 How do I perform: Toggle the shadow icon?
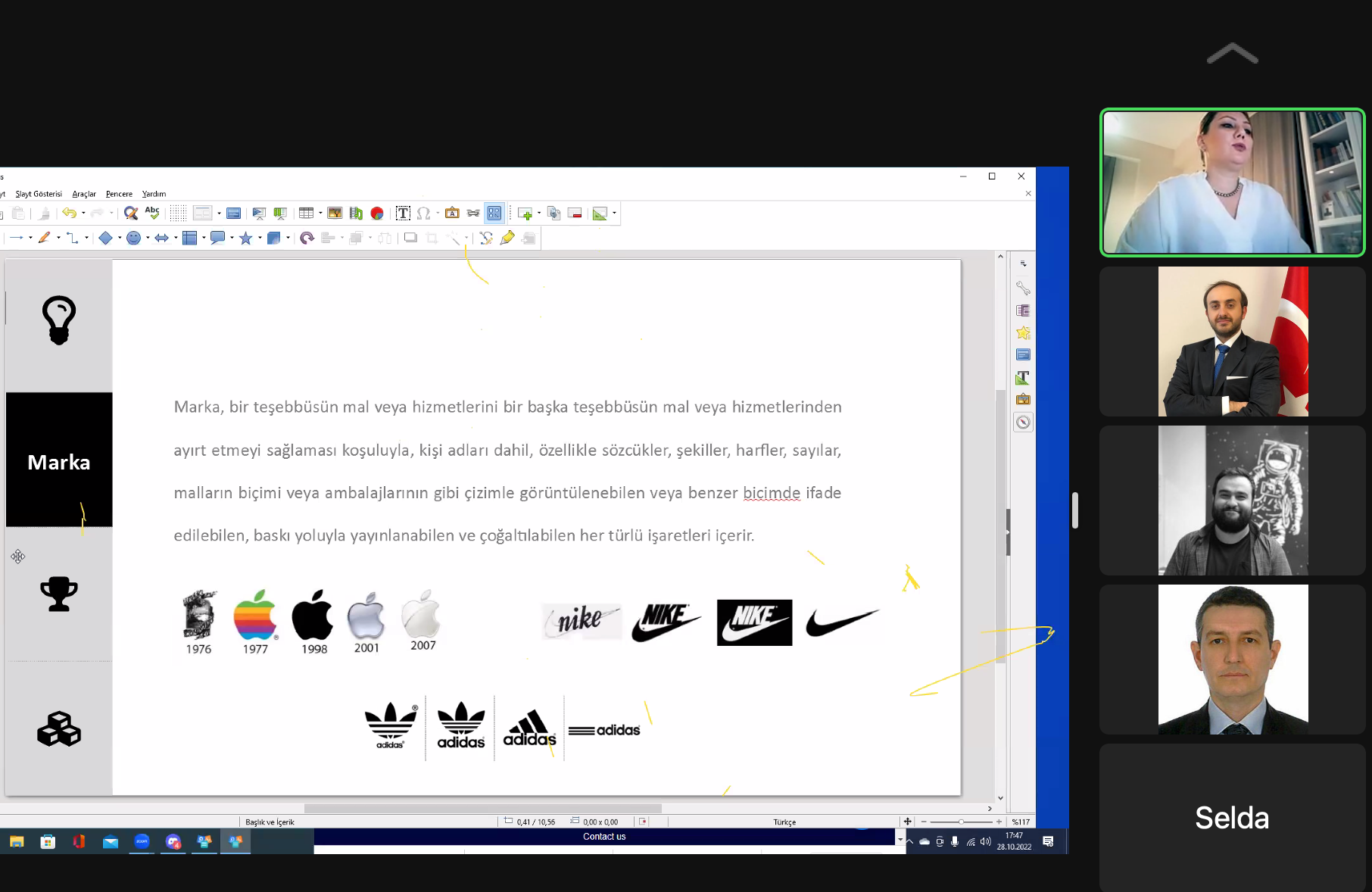(410, 238)
